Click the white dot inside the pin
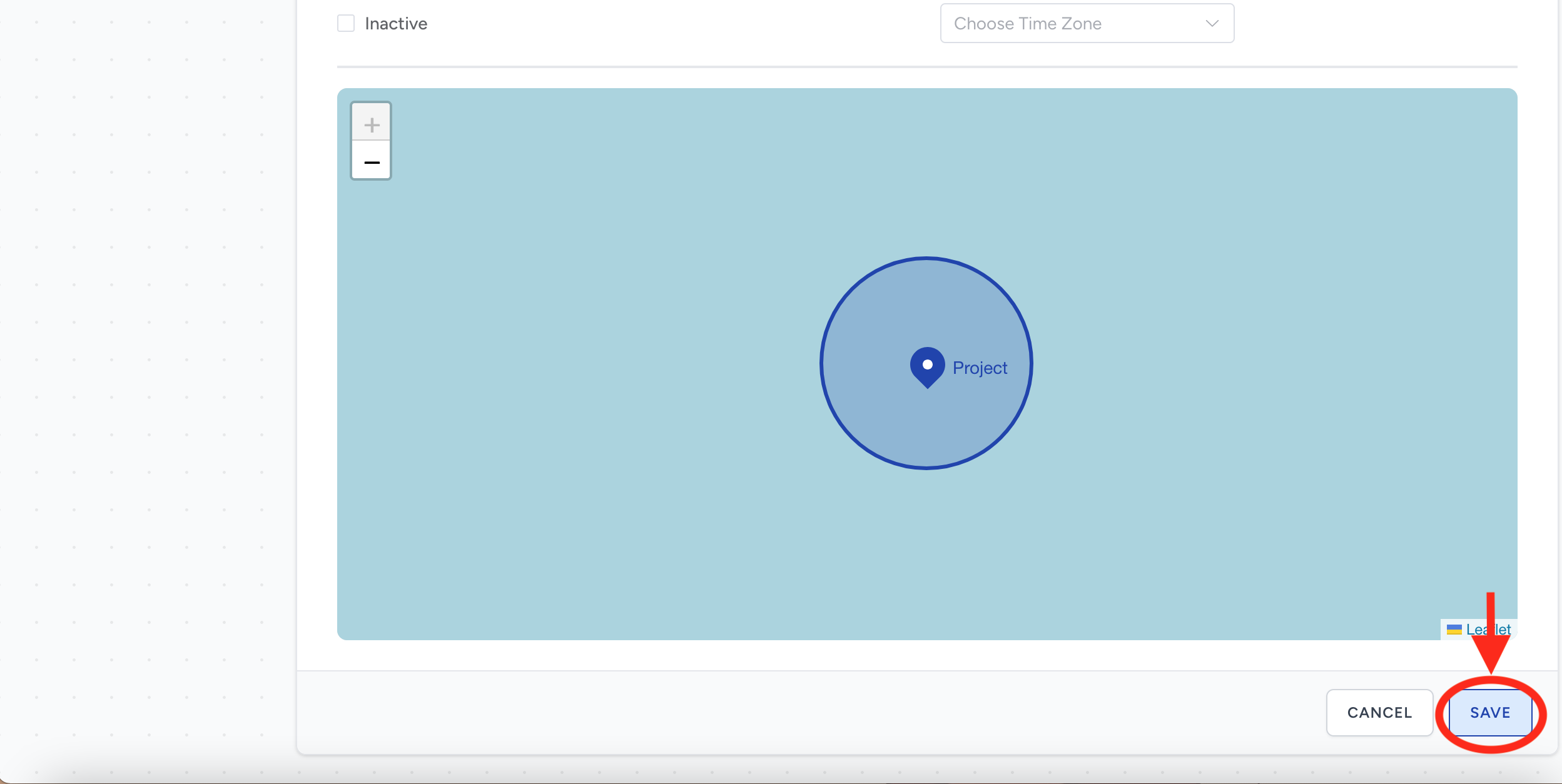The width and height of the screenshot is (1562, 784). (928, 364)
